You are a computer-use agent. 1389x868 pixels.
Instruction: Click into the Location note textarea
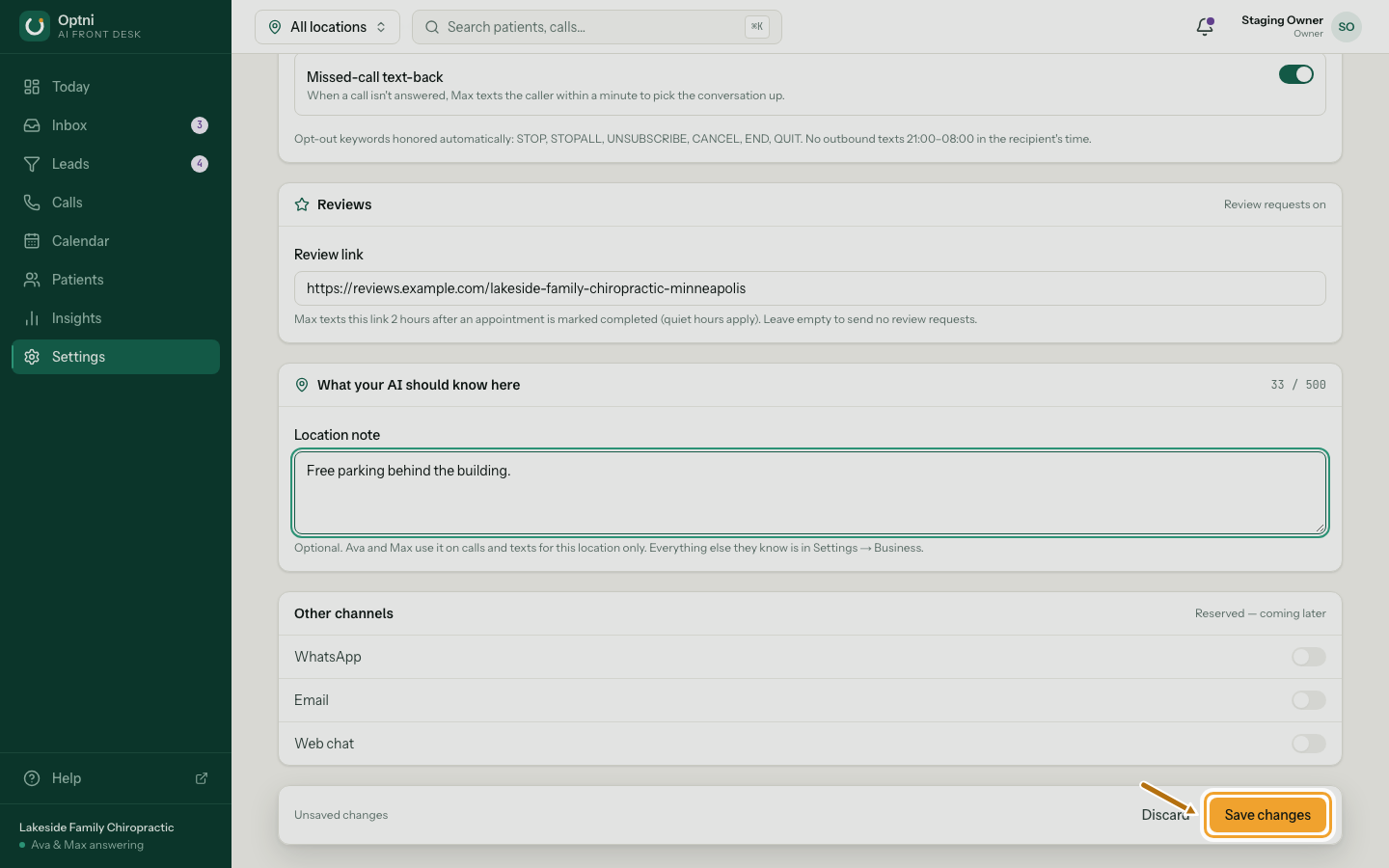pyautogui.click(x=810, y=492)
